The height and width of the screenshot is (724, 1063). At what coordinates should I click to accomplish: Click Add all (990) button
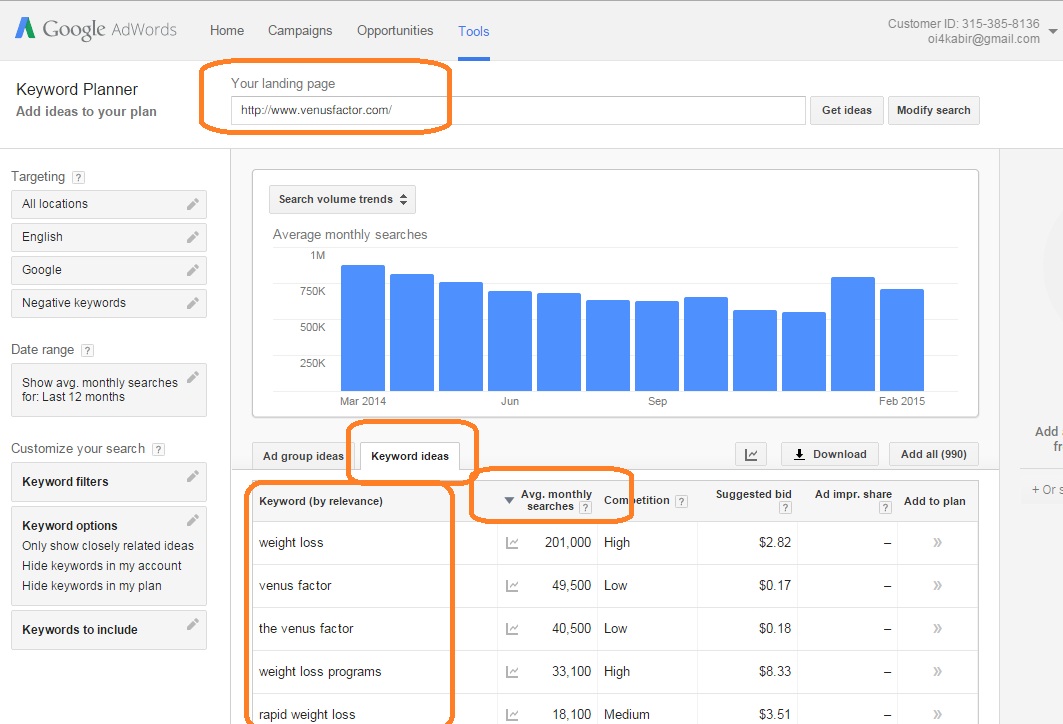click(x=934, y=454)
